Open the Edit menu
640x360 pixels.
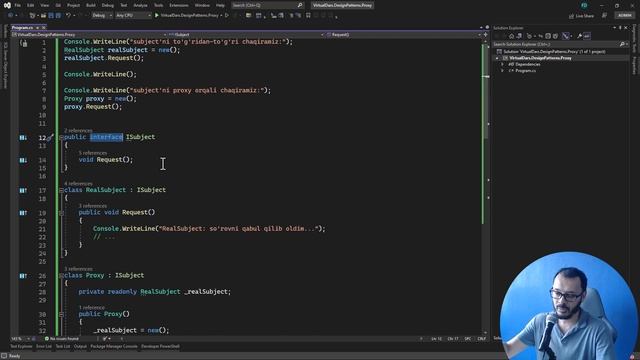[x=31, y=5]
